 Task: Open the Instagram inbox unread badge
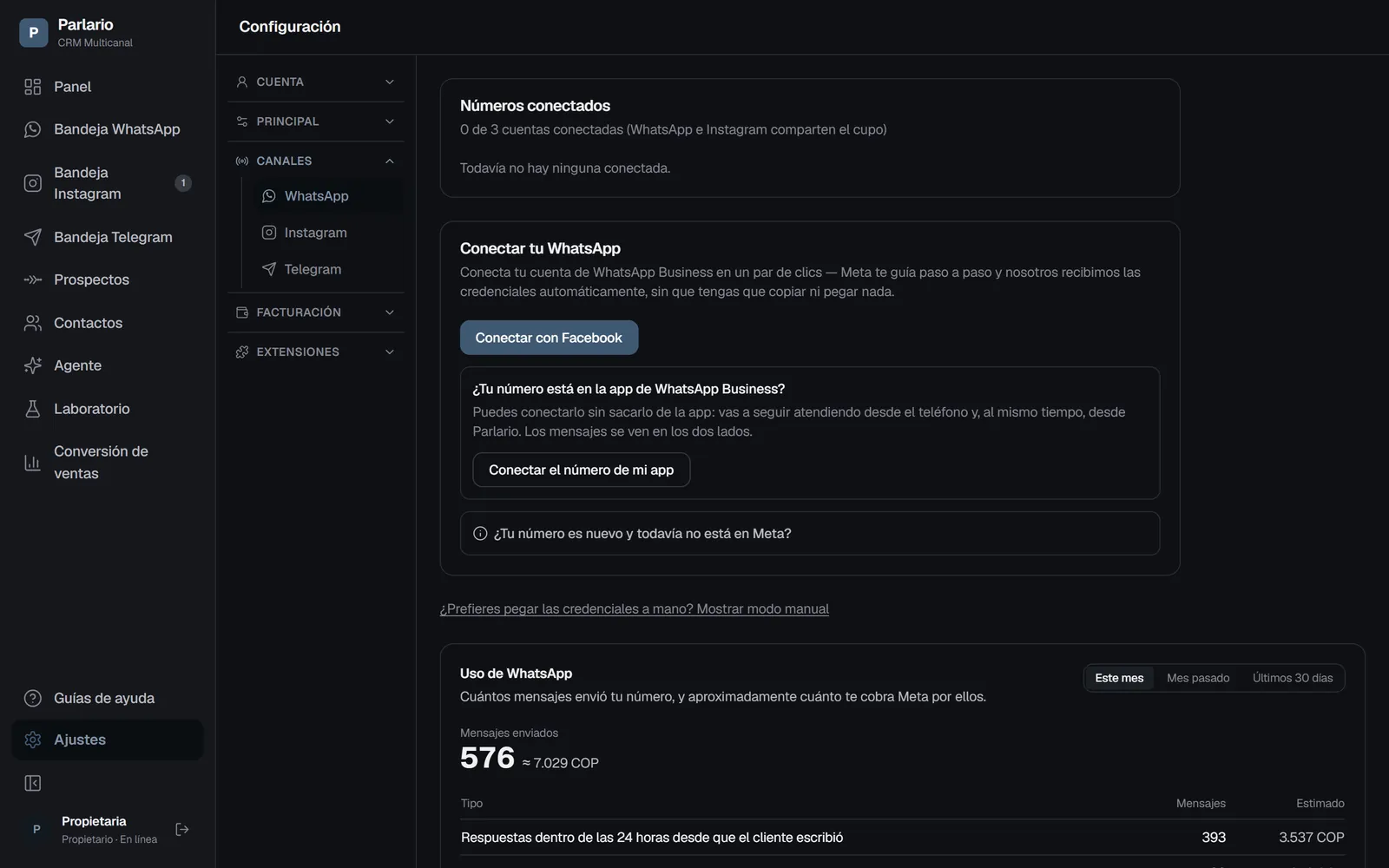tap(183, 183)
